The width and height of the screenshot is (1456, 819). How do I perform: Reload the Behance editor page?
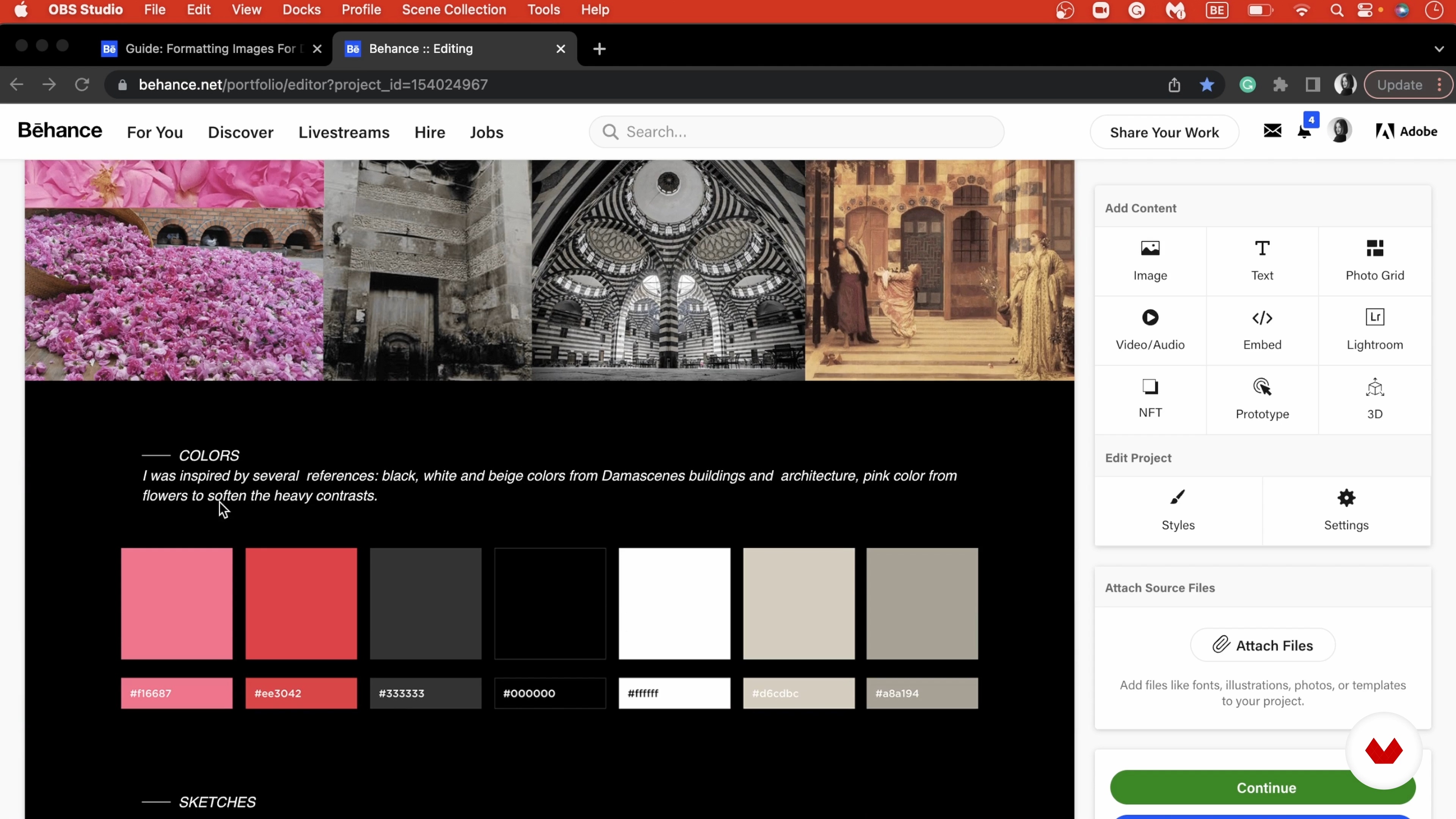pyautogui.click(x=82, y=85)
